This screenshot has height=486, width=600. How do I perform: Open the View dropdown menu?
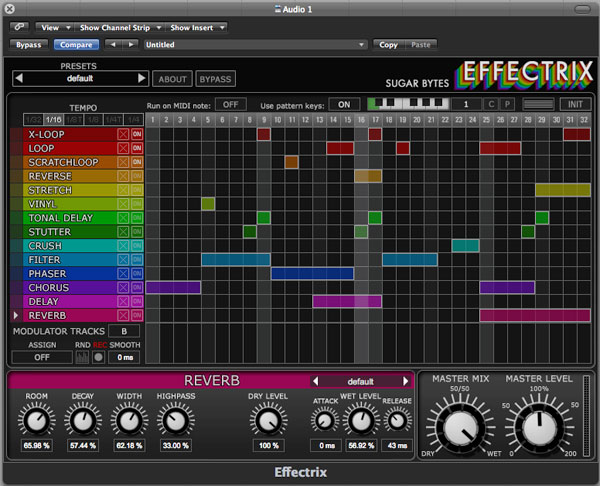click(55, 28)
